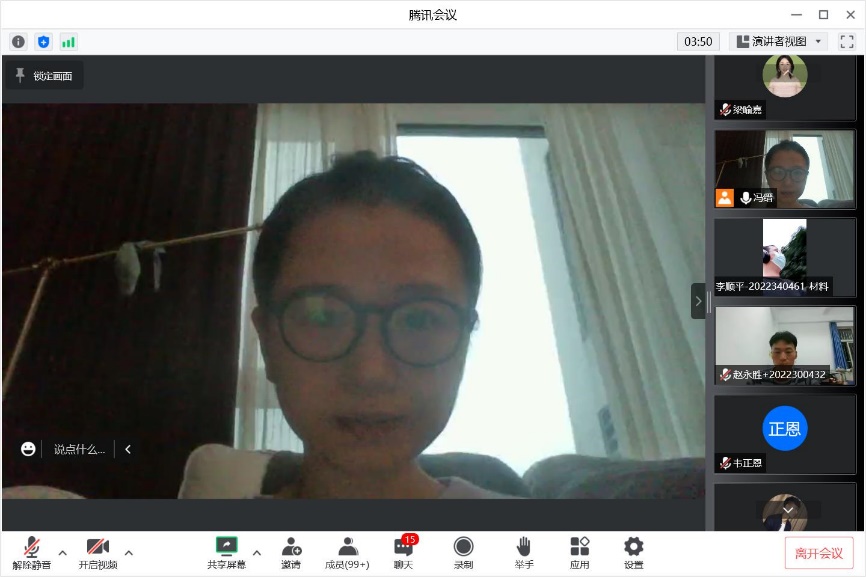Viewport: 866px width, 577px height.
Task: Open the 演讲者视图 view dropdown
Action: pyautogui.click(x=778, y=42)
